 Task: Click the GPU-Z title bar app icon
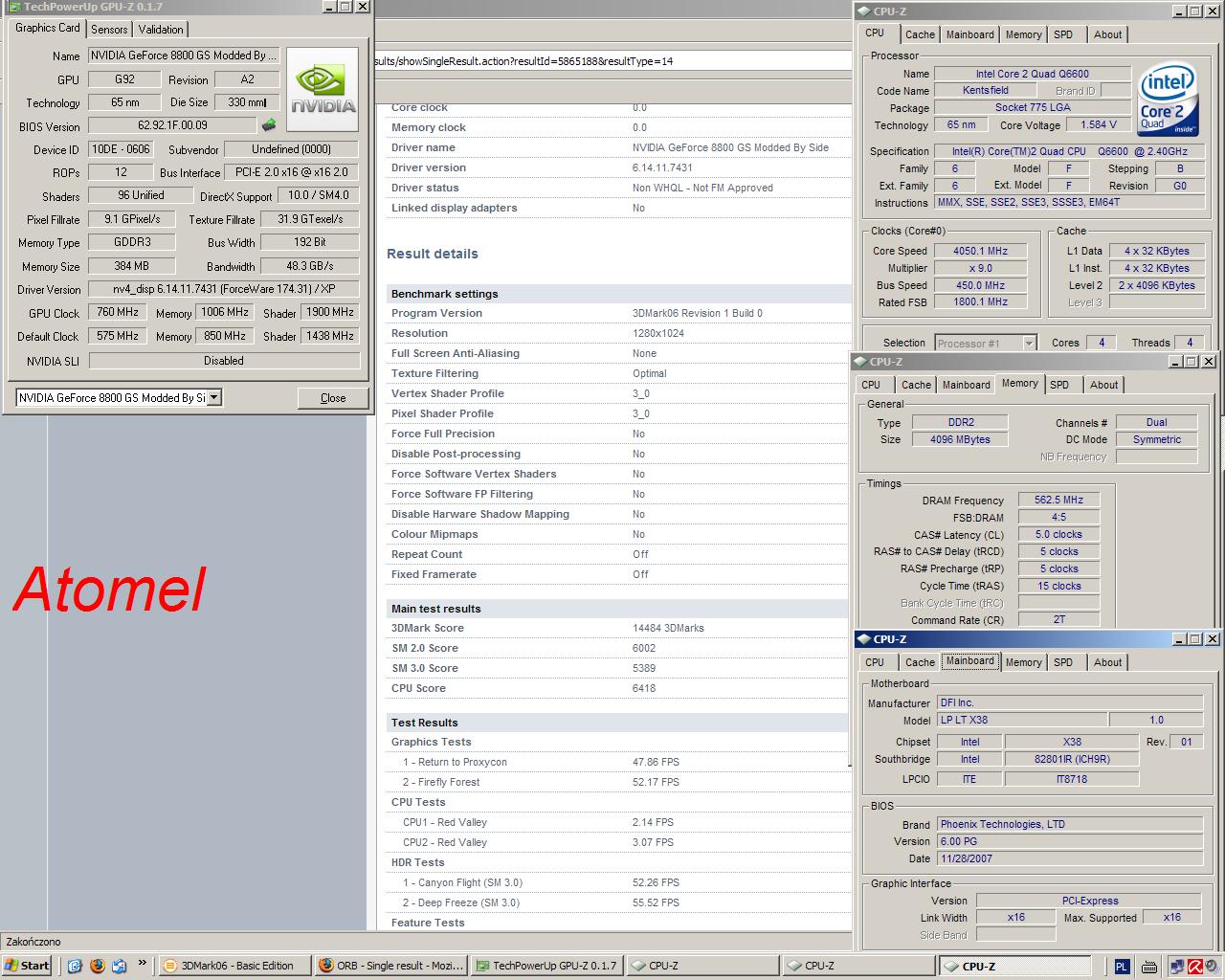pyautogui.click(x=13, y=7)
